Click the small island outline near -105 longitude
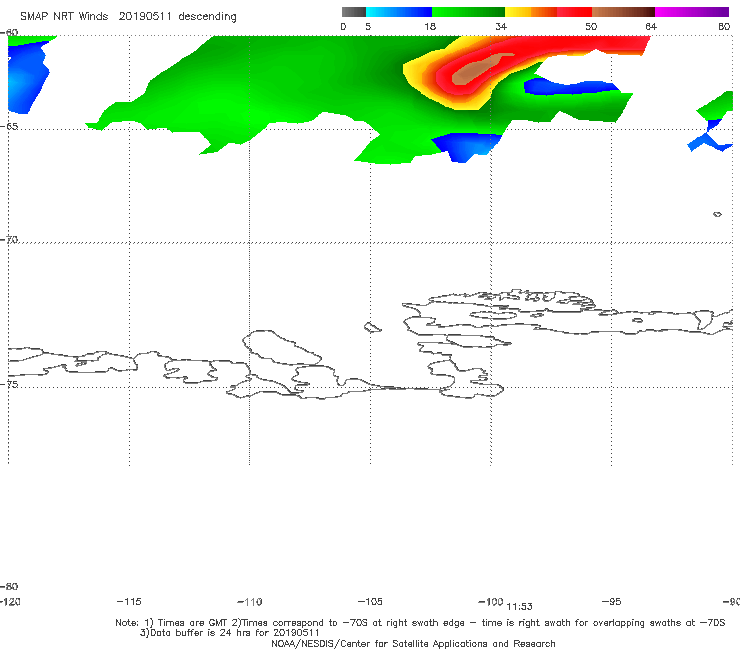 372,327
